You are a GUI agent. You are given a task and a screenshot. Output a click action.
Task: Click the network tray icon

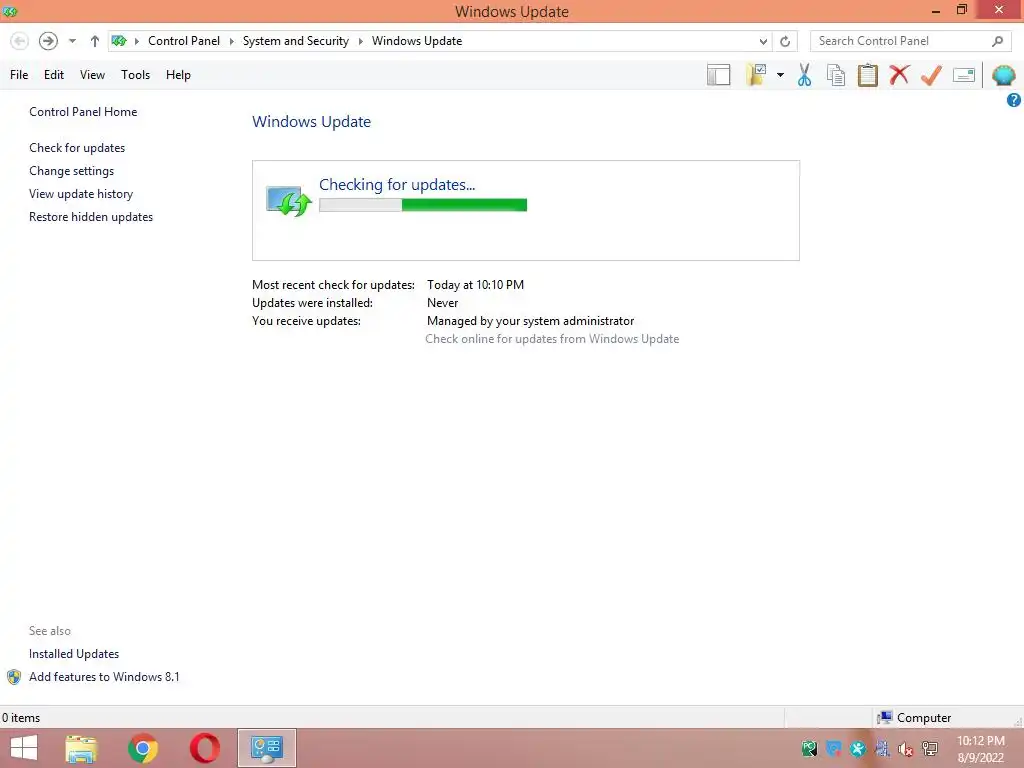point(929,748)
